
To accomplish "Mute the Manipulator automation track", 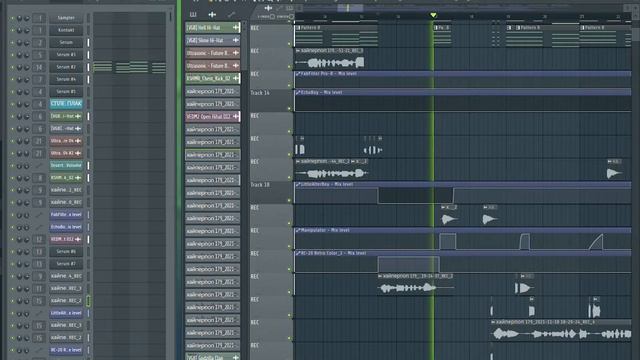I will click(289, 246).
